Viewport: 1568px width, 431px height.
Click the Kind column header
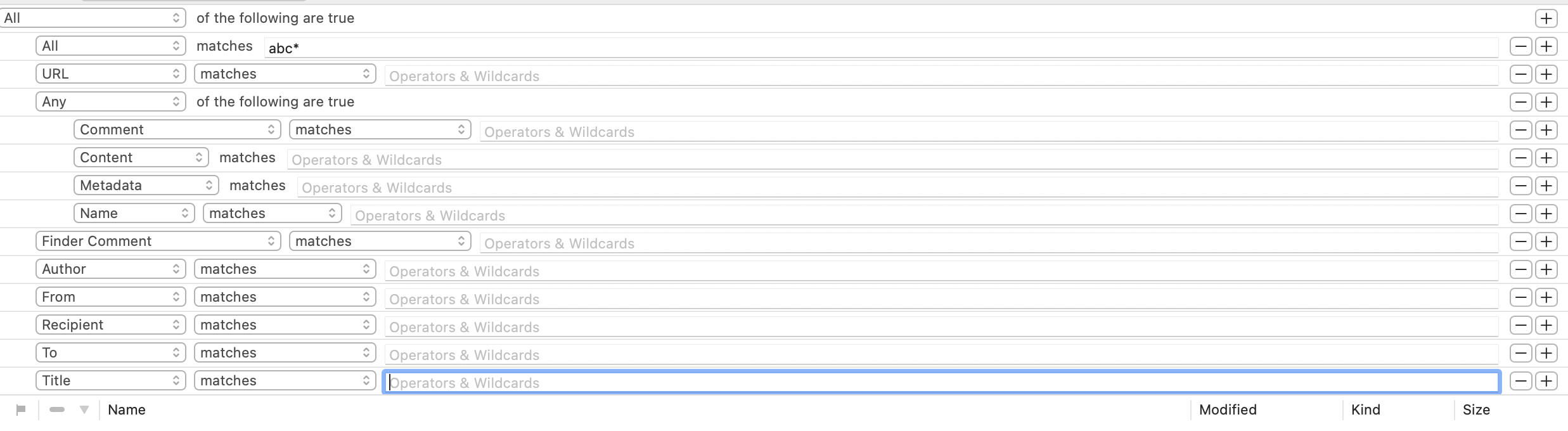(x=1366, y=410)
